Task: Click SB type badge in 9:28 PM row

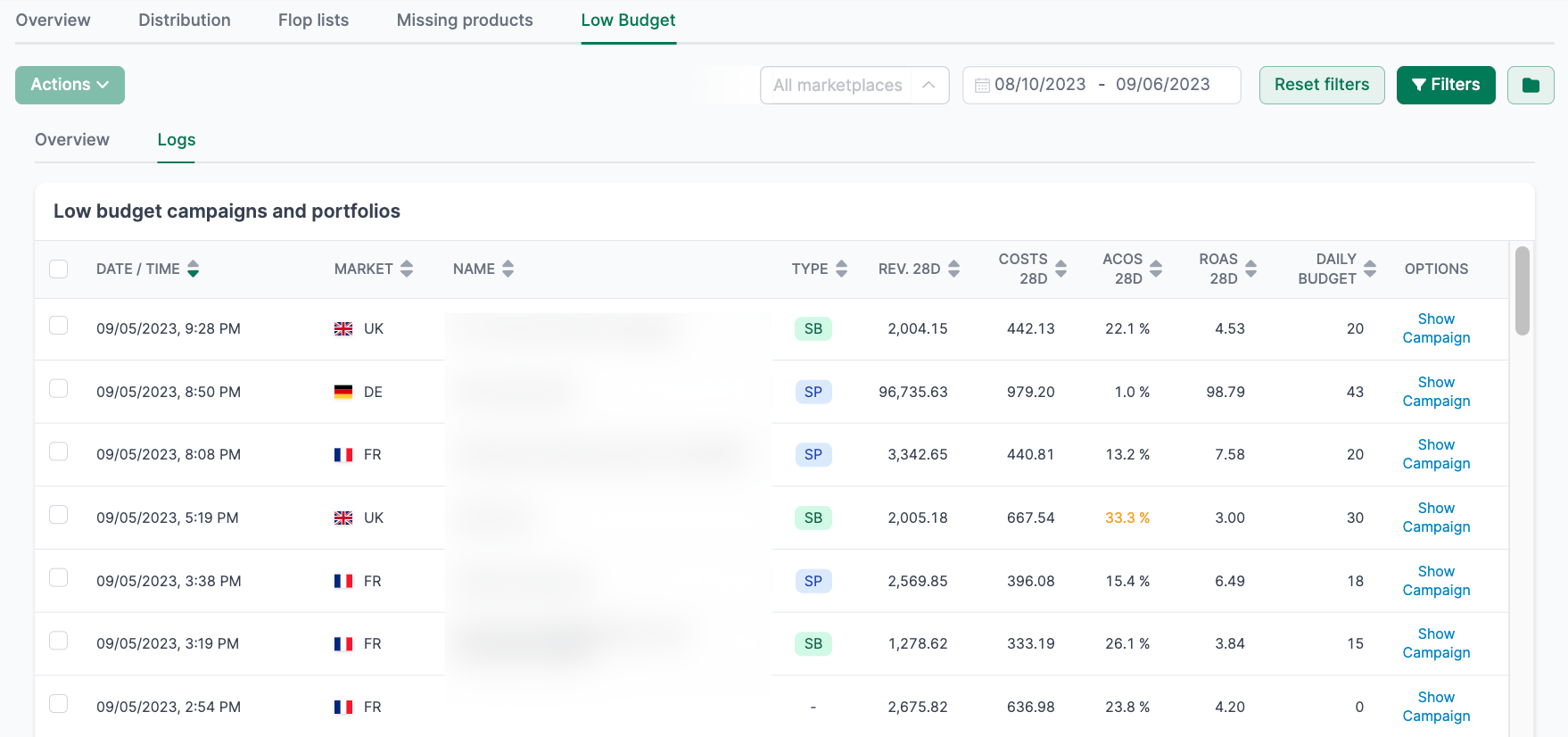Action: pyautogui.click(x=813, y=328)
